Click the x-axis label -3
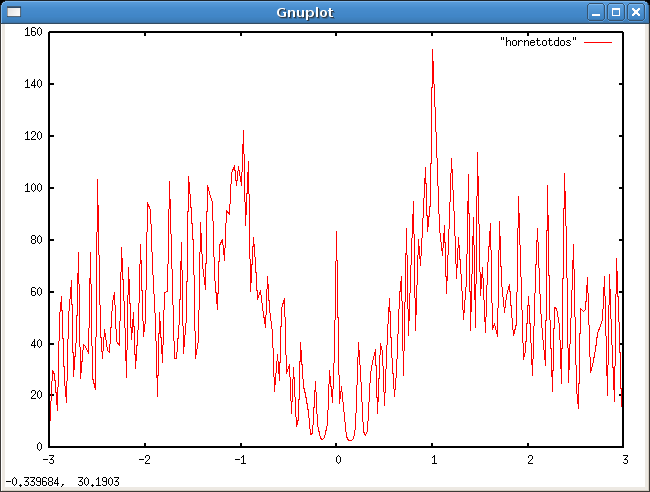The height and width of the screenshot is (492, 650). (x=49, y=460)
